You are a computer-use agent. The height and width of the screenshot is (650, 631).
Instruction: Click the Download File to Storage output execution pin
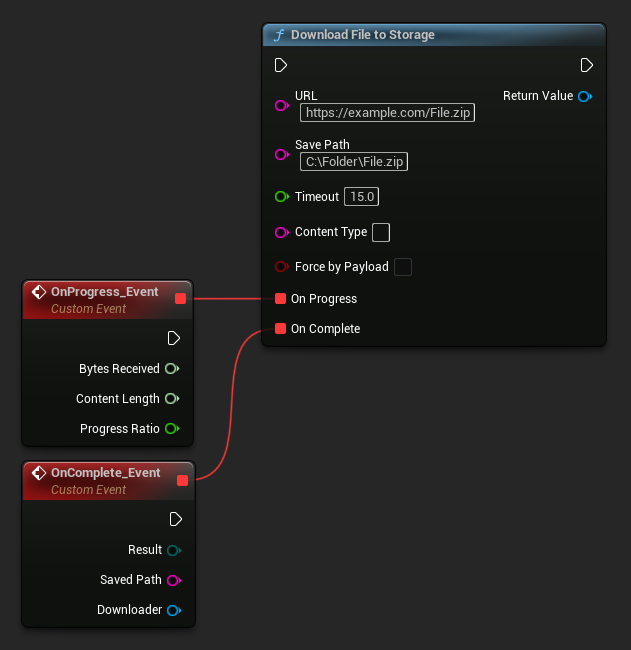587,65
